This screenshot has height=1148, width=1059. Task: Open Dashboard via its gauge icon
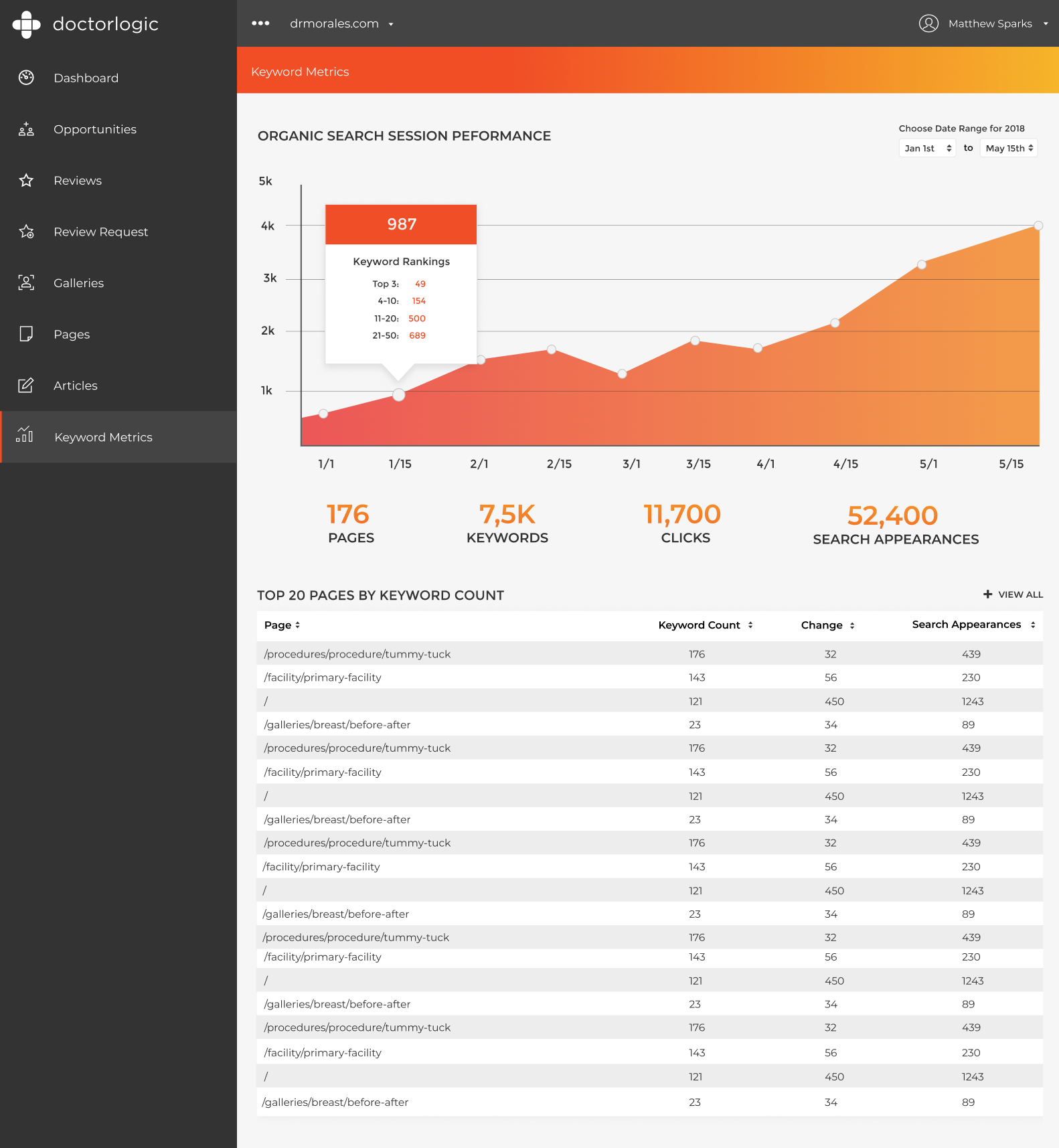point(26,78)
